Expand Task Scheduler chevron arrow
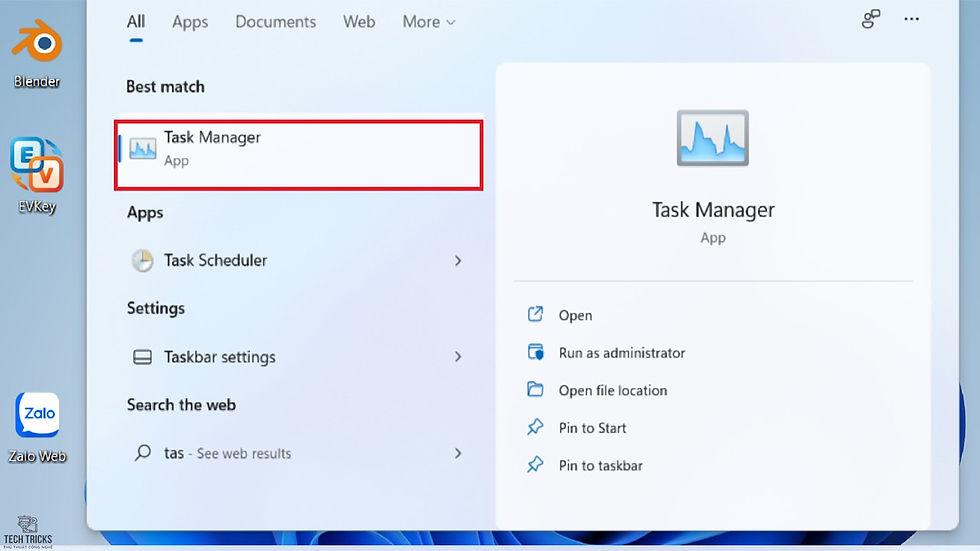Viewport: 980px width, 551px height. [458, 261]
